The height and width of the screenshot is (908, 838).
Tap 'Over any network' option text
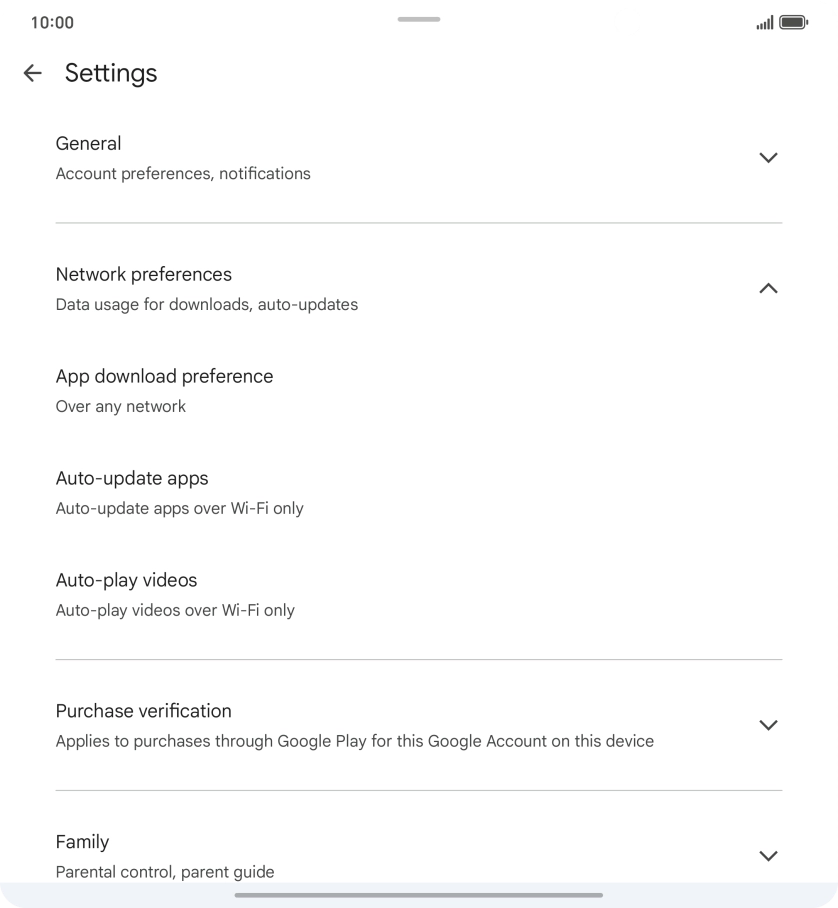coord(120,406)
